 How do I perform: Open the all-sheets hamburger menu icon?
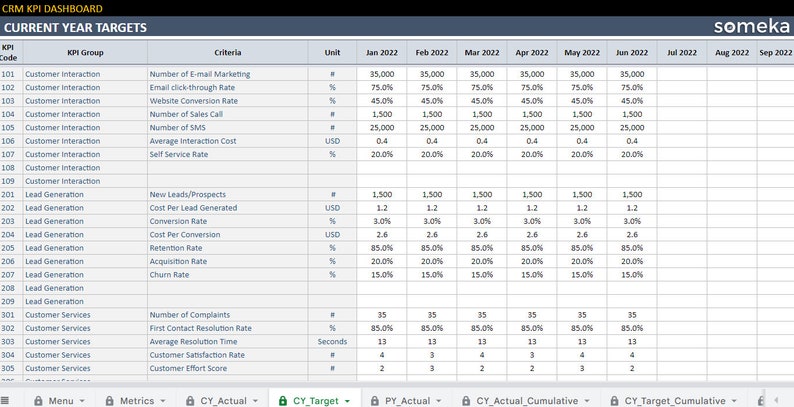(x=5, y=400)
